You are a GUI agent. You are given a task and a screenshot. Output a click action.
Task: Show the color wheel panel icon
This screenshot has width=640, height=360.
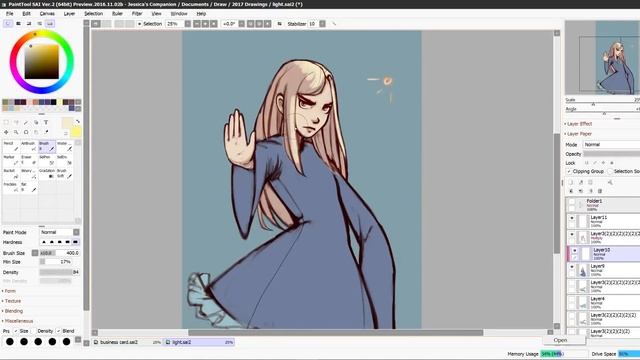coord(8,24)
